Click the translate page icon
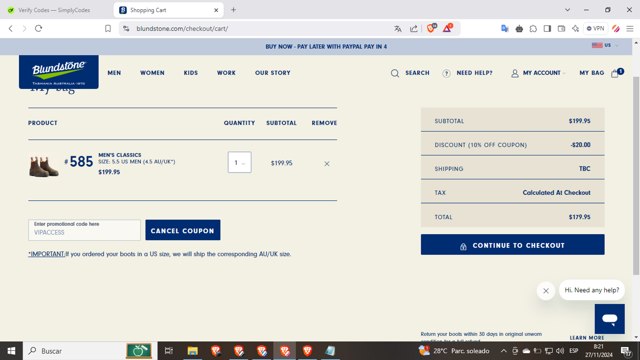 click(398, 29)
